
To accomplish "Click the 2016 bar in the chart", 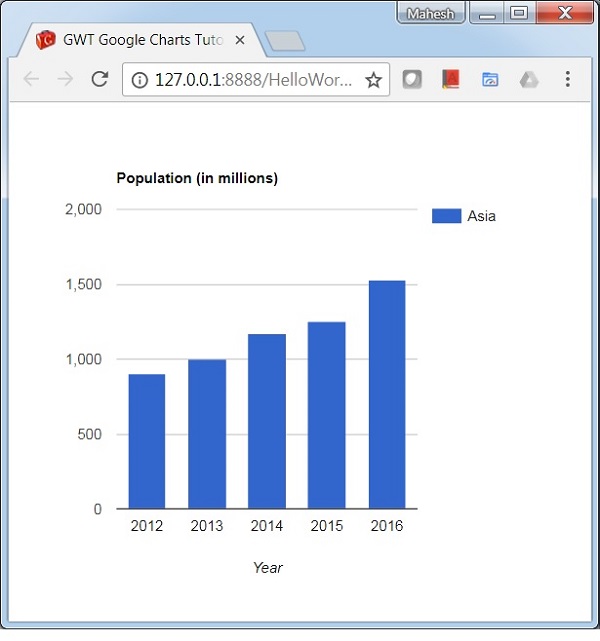I will pyautogui.click(x=387, y=395).
